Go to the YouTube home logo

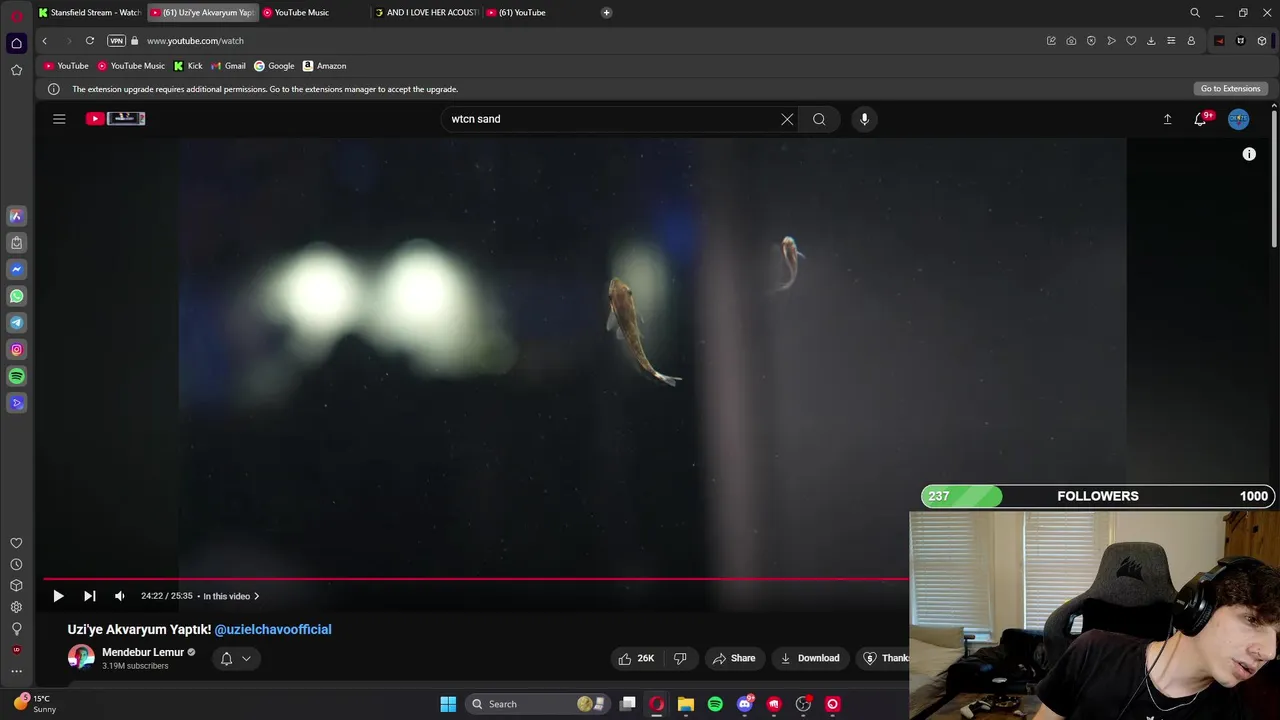pyautogui.click(x=116, y=119)
